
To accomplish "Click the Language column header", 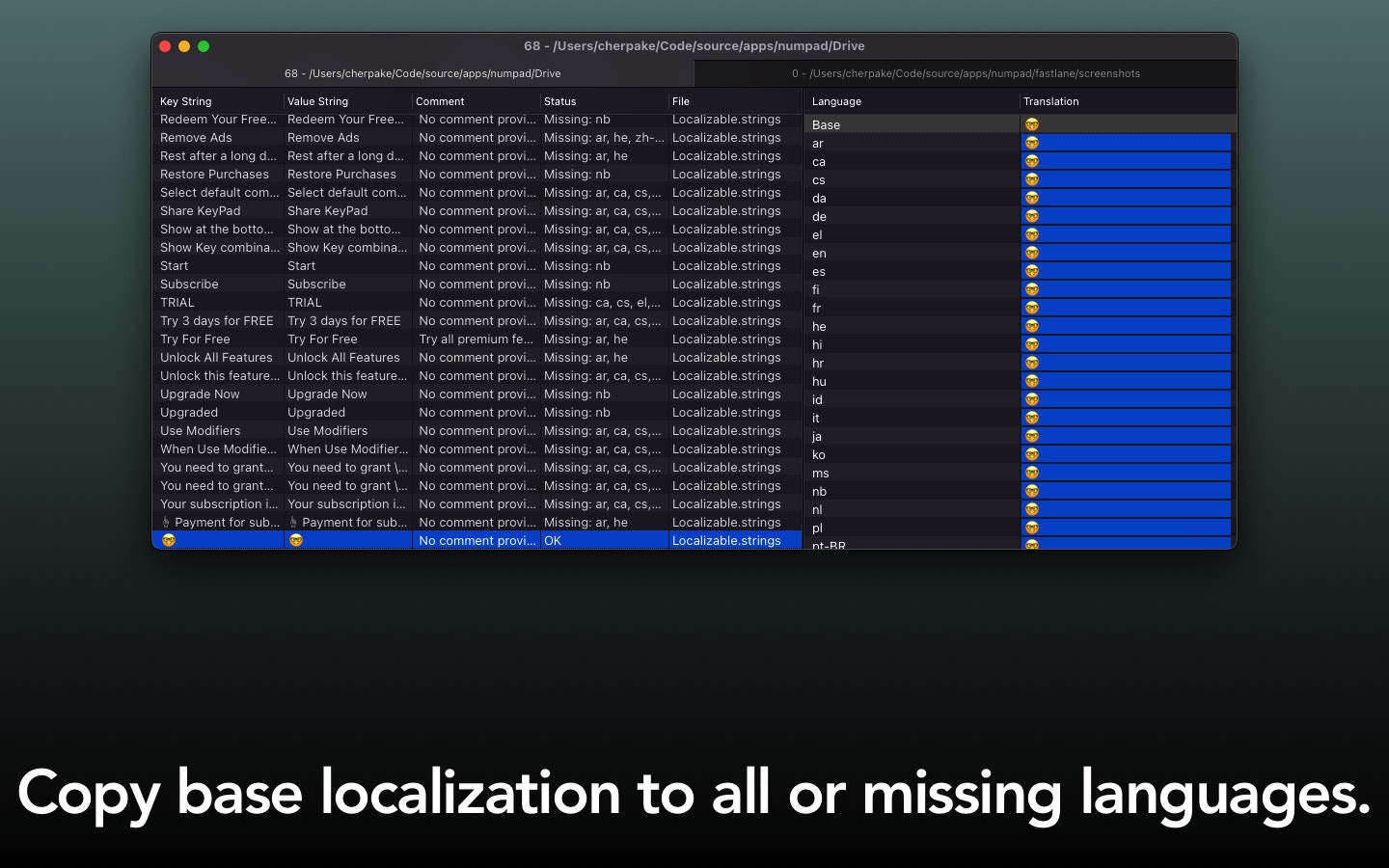I will click(836, 101).
